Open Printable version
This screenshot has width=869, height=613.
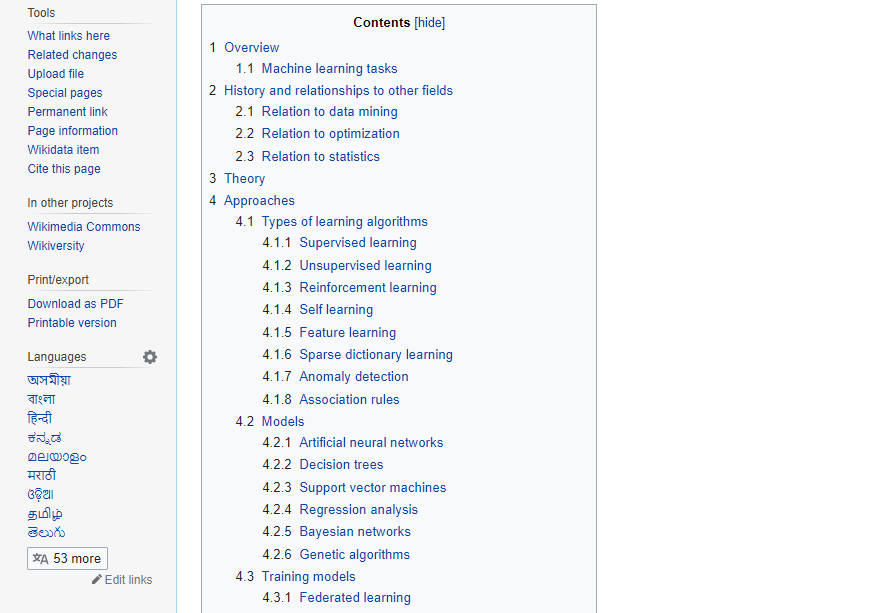pos(72,323)
